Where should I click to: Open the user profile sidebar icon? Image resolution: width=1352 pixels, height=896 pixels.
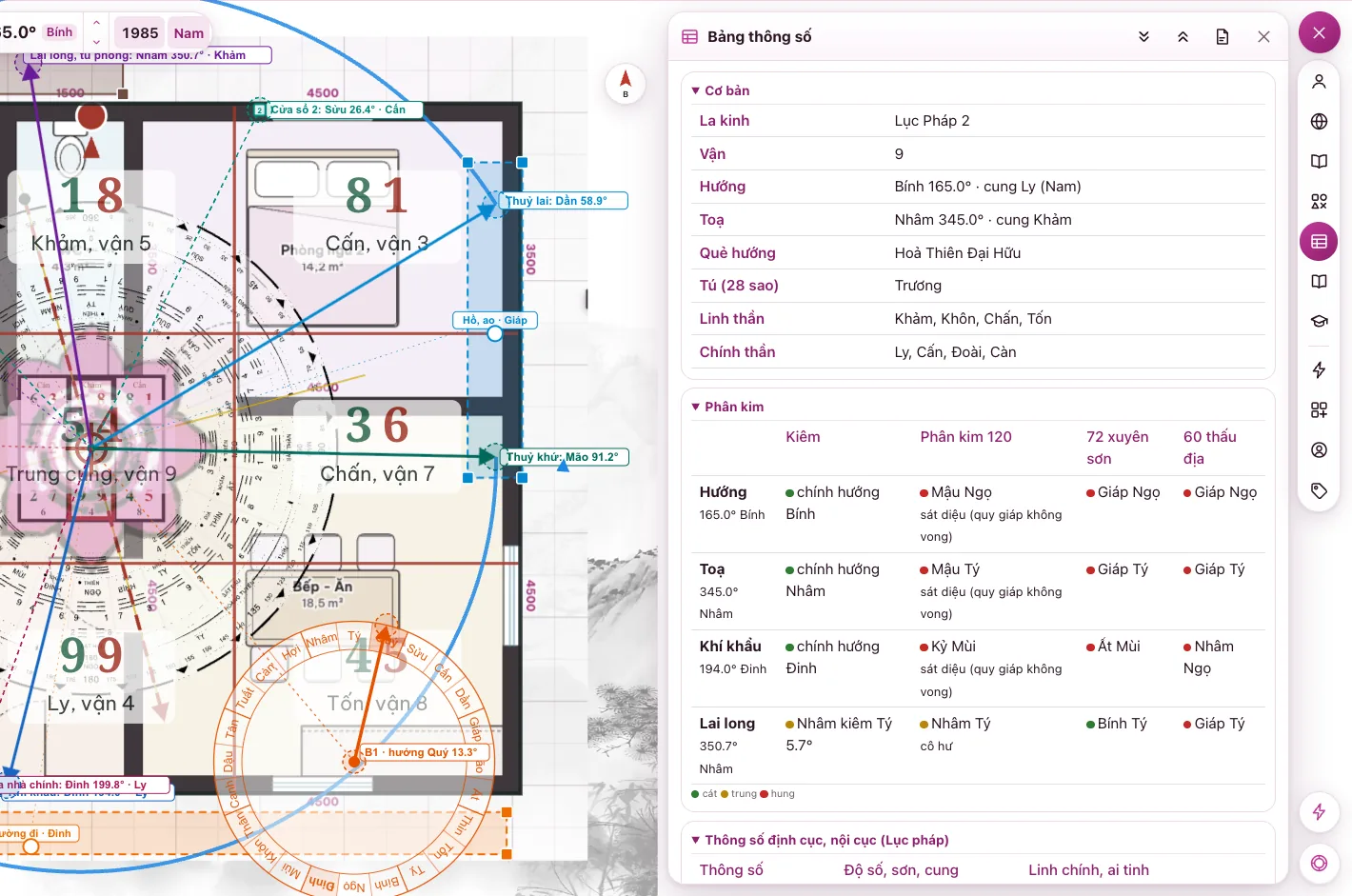click(x=1319, y=82)
